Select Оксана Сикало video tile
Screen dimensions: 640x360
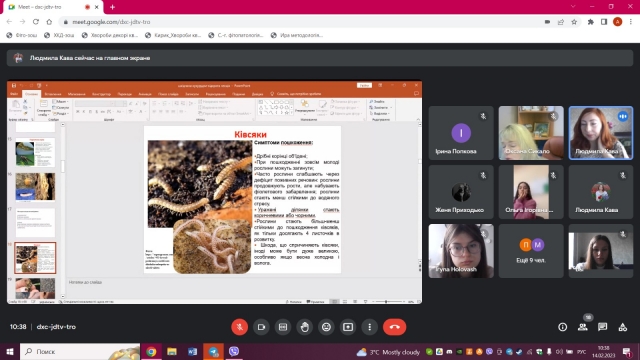531,133
